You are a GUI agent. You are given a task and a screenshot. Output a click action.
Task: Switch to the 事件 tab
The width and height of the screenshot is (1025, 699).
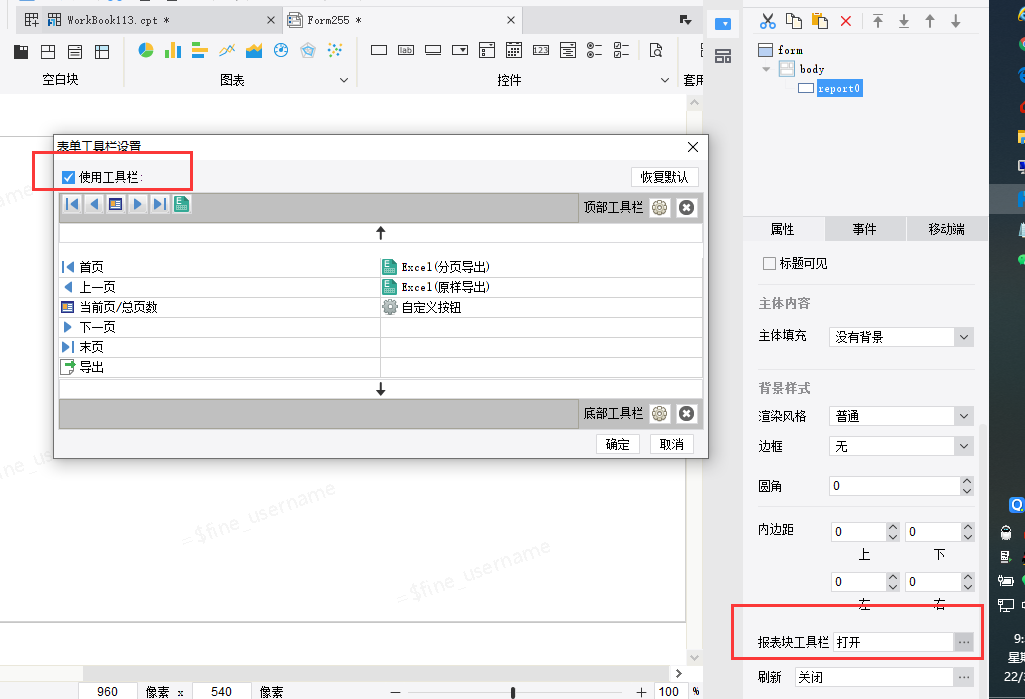point(864,229)
